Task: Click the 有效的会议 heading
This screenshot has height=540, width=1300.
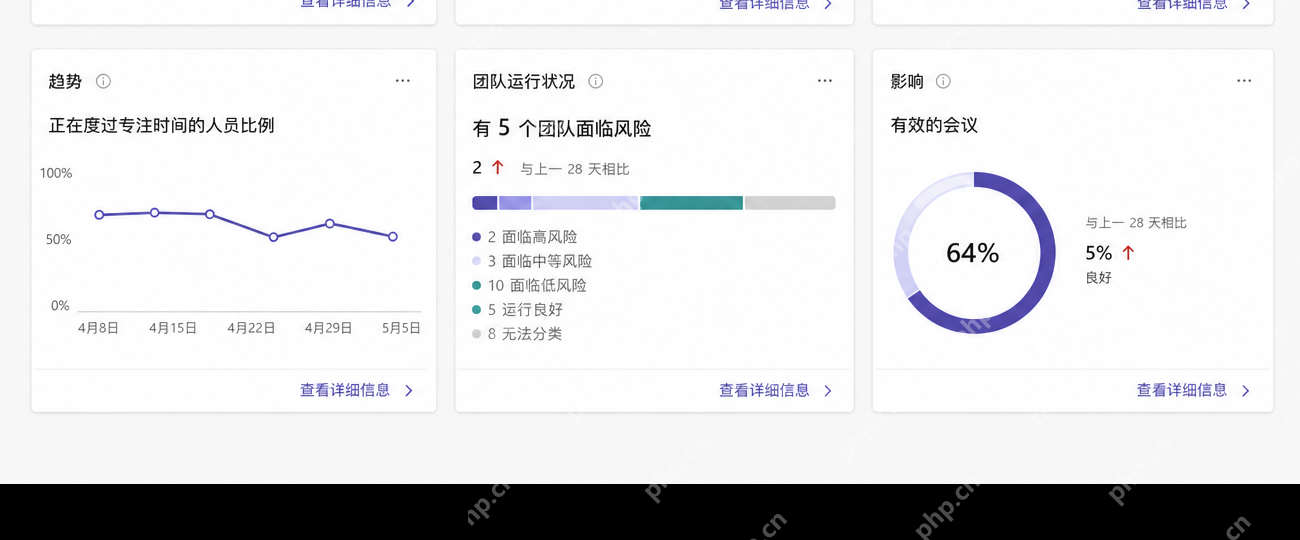Action: coord(934,125)
